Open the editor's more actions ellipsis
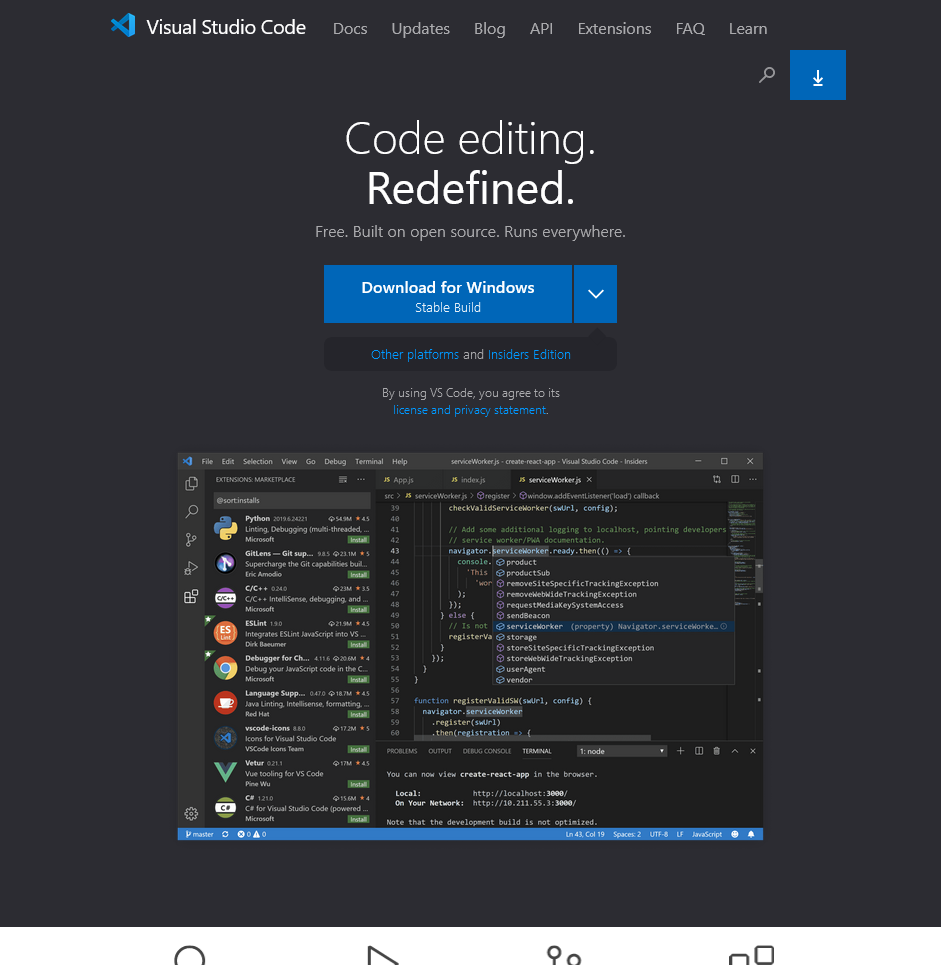This screenshot has width=941, height=965. pos(753,479)
